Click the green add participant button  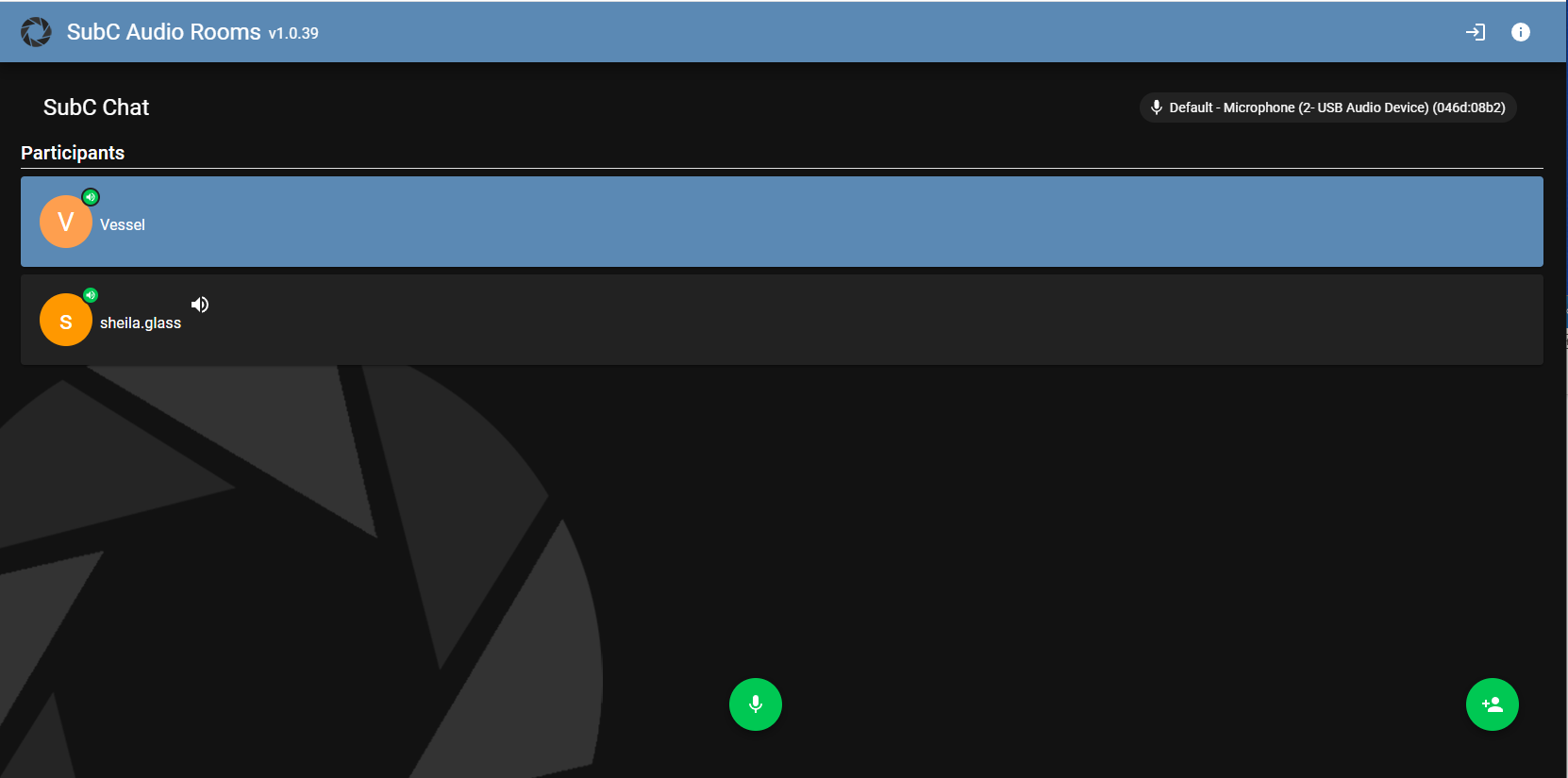[1493, 704]
